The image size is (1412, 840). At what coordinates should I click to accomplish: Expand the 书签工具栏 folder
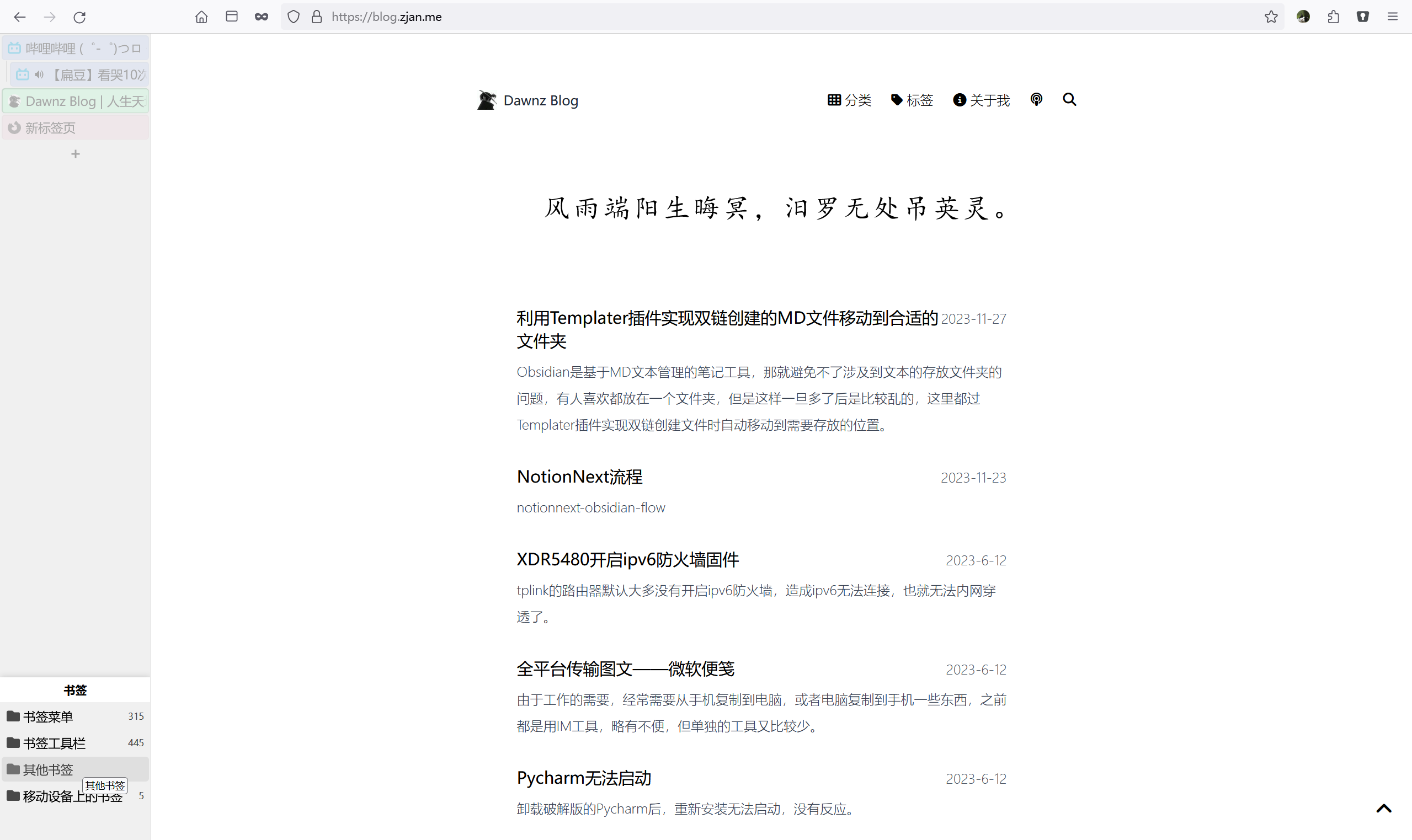[54, 743]
